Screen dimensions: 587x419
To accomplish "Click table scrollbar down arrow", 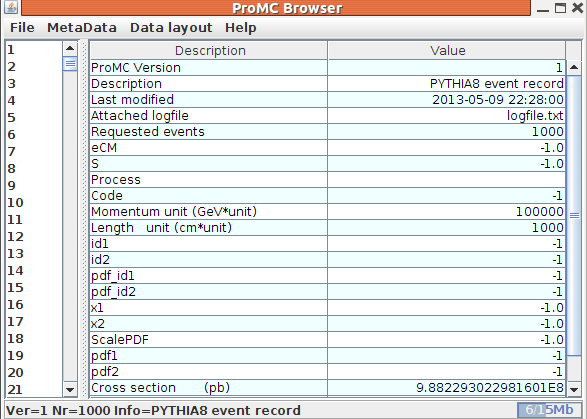I will click(x=574, y=389).
